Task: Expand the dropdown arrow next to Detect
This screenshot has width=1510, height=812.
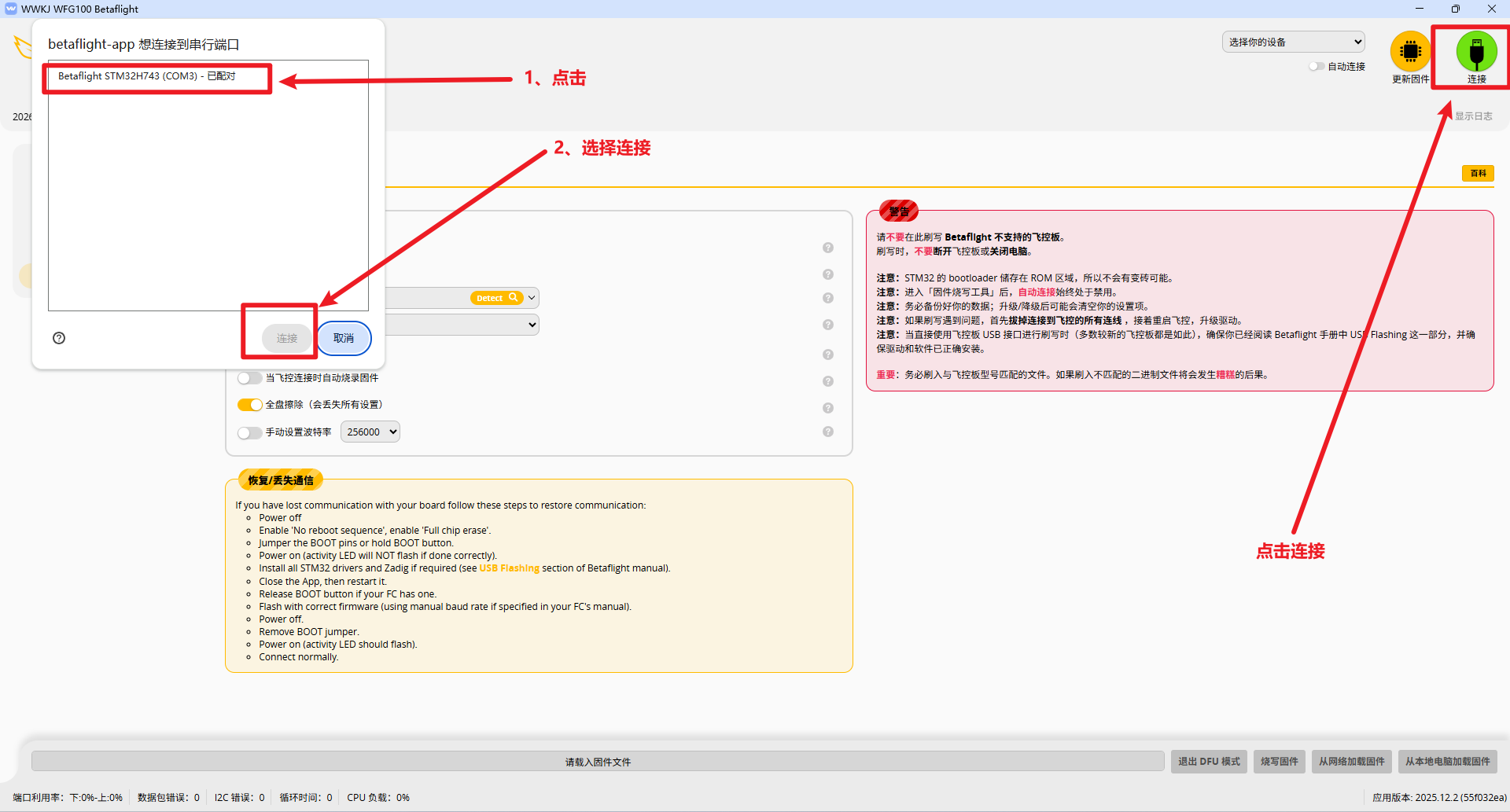Action: point(532,298)
